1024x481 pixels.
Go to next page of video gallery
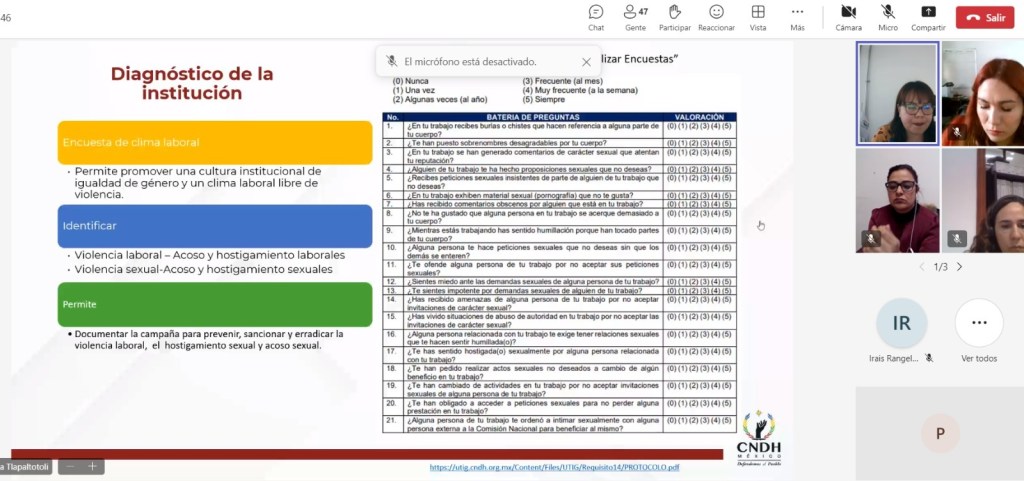959,267
